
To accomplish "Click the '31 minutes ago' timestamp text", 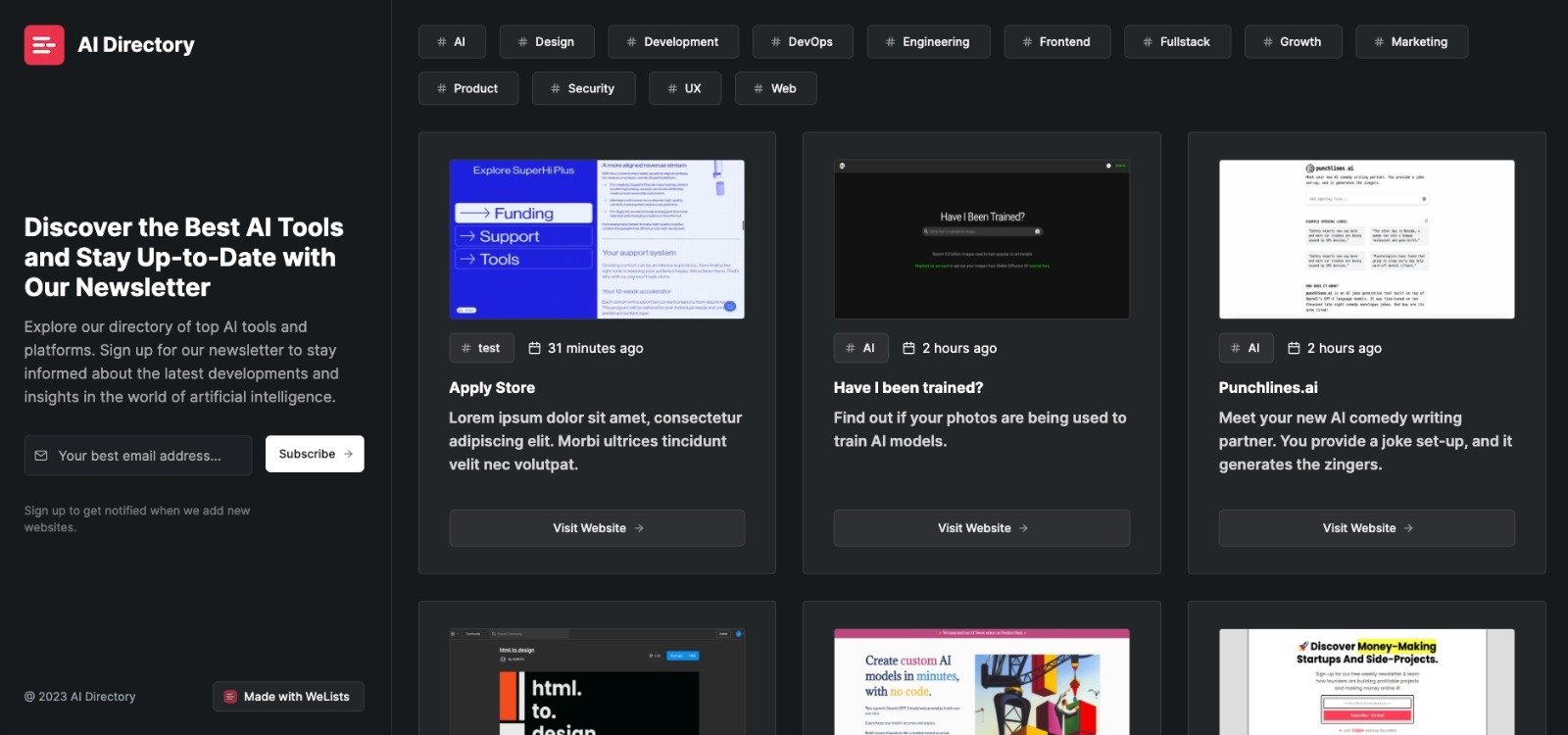I will 596,348.
